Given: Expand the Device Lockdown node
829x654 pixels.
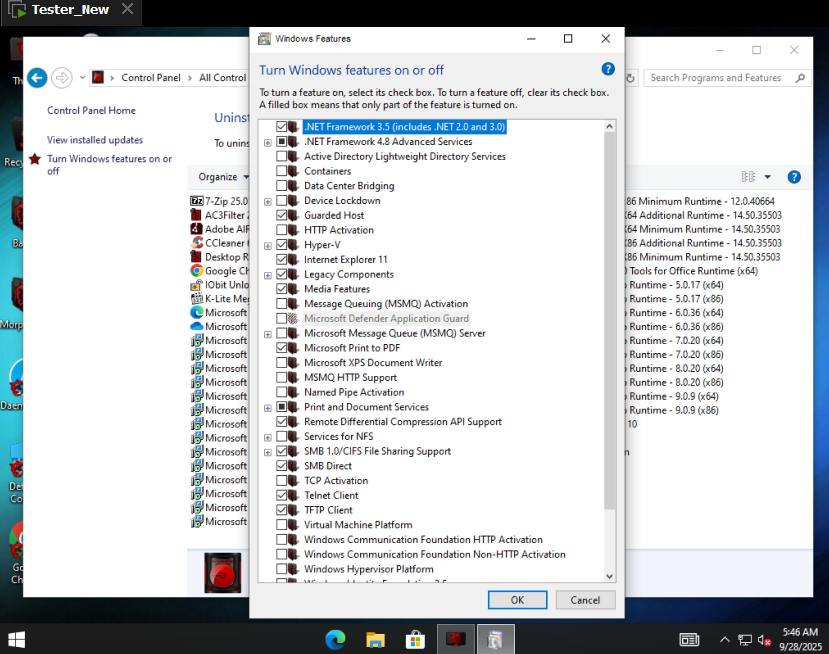Looking at the screenshot, I should coord(268,202).
